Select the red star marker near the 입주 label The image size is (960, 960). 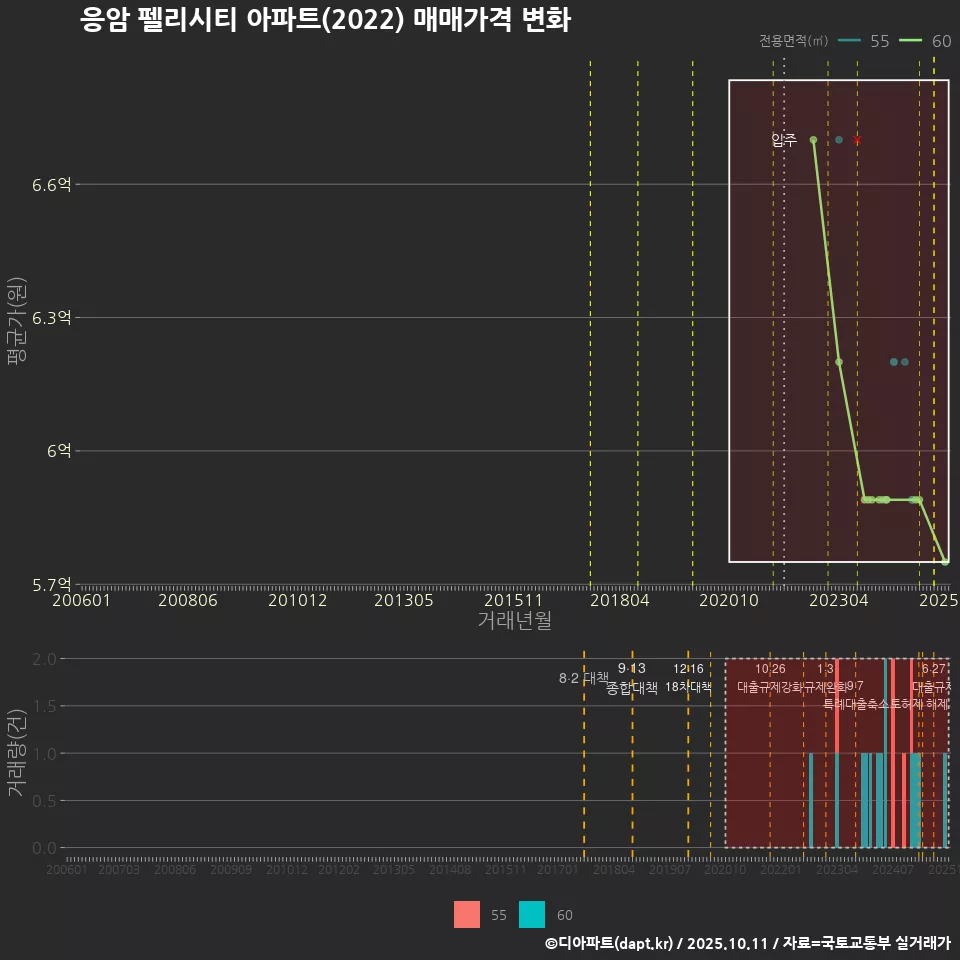tap(858, 142)
